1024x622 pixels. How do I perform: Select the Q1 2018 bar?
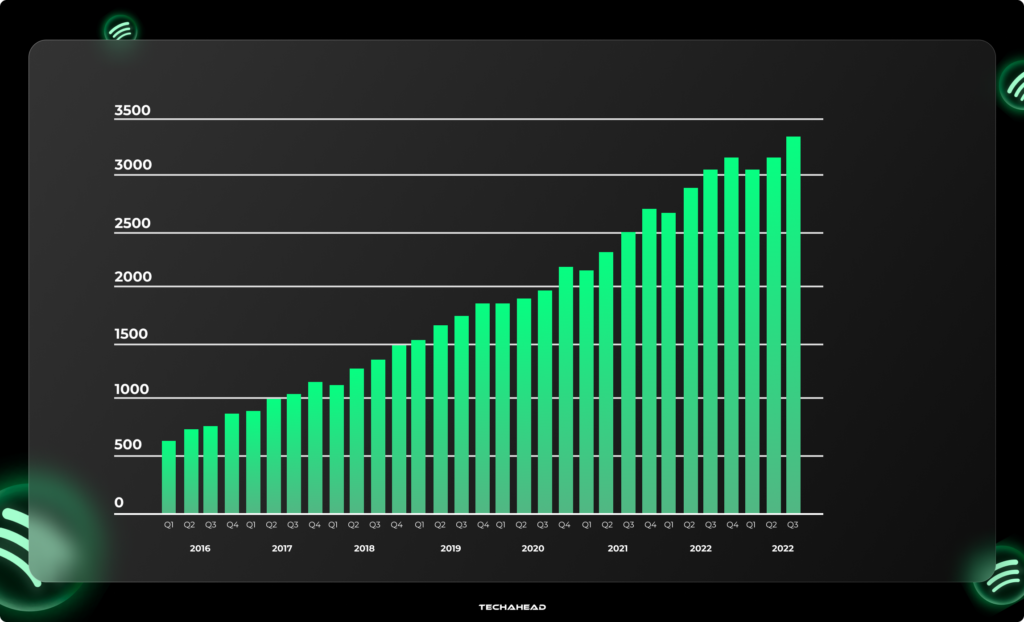coord(336,450)
